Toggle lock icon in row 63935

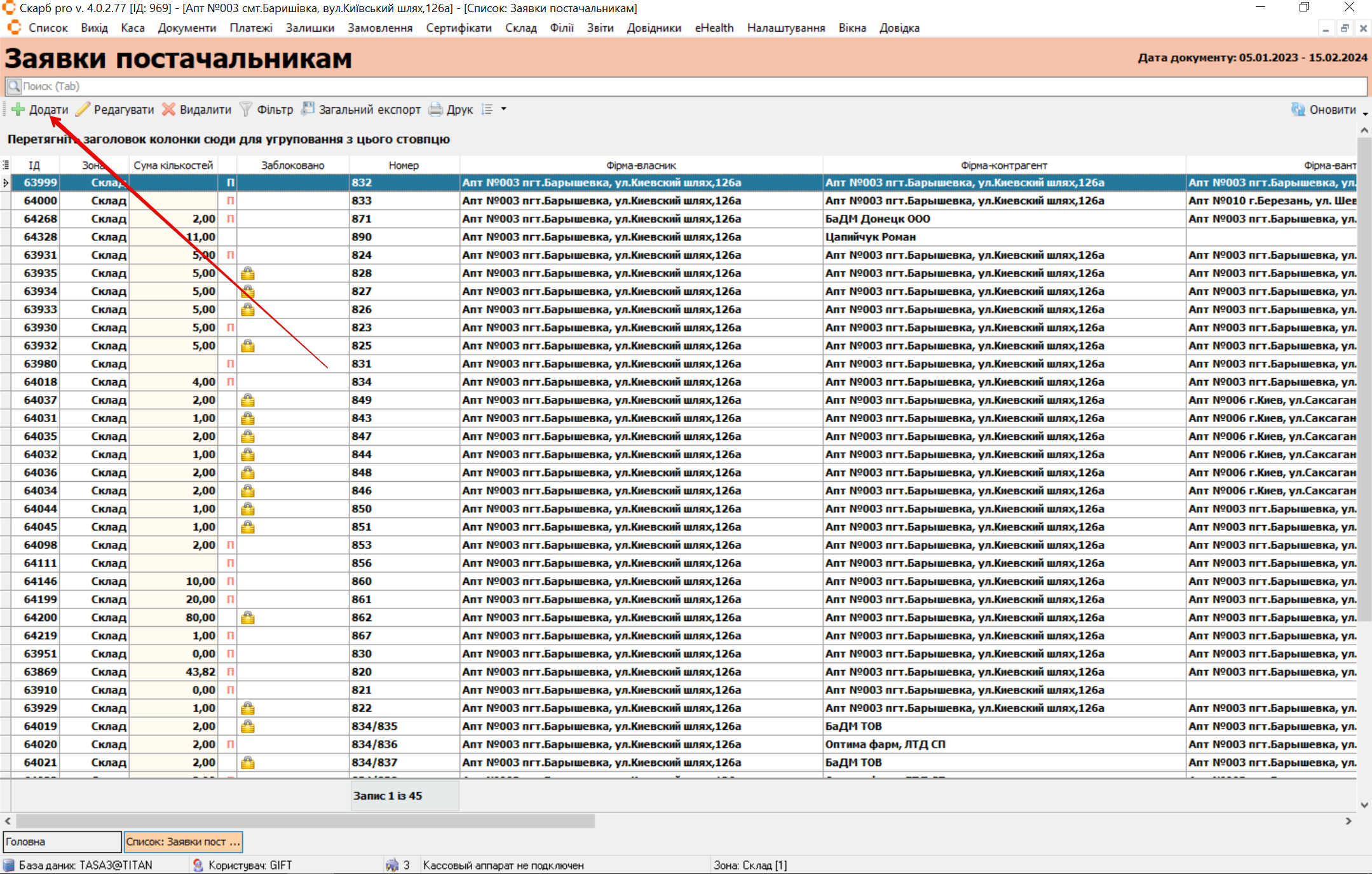point(248,273)
